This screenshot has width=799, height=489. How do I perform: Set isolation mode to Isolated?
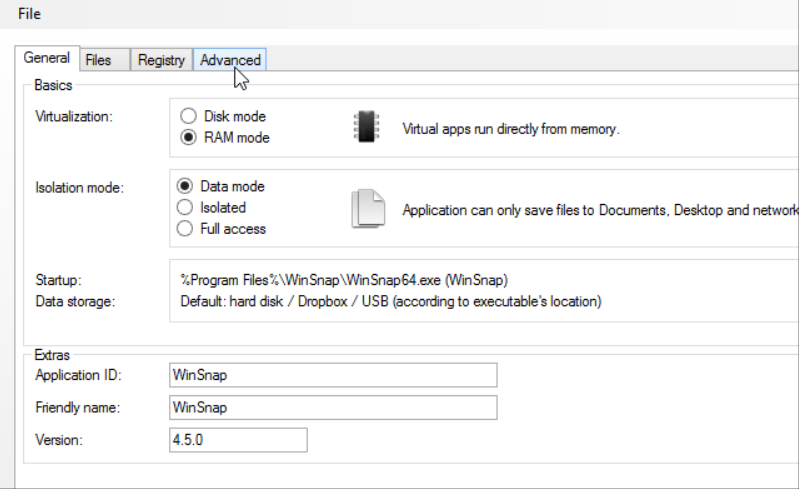pos(184,207)
